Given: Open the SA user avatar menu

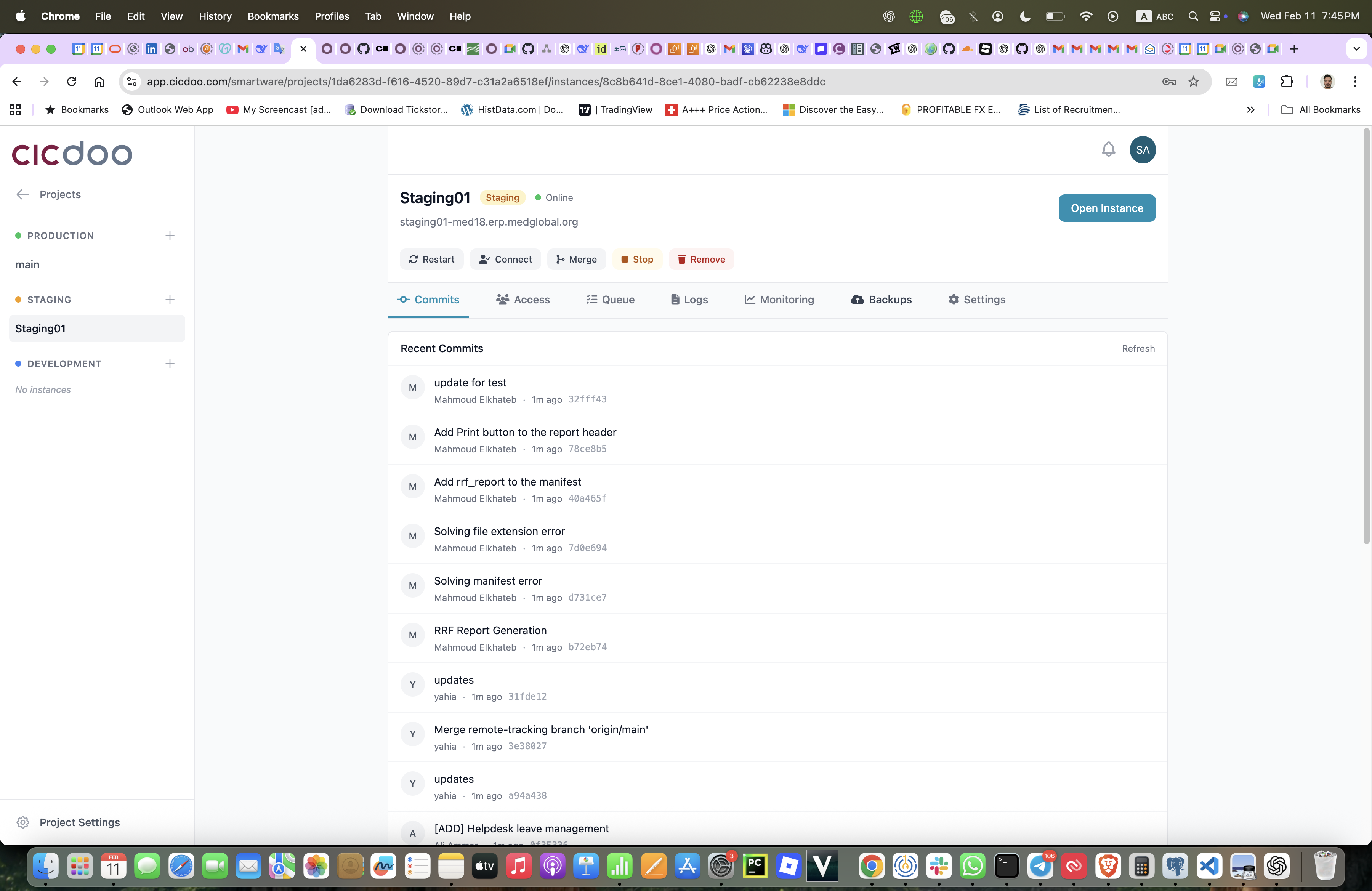Looking at the screenshot, I should pyautogui.click(x=1142, y=150).
